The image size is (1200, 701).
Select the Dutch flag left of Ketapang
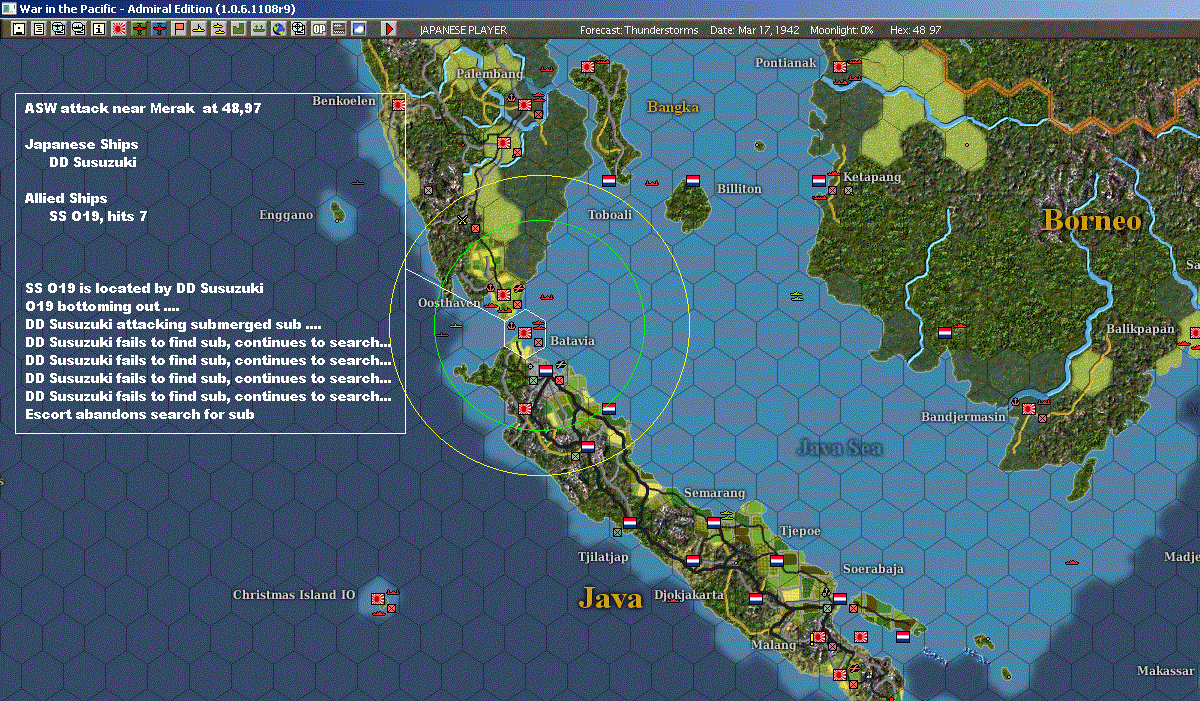pos(818,181)
